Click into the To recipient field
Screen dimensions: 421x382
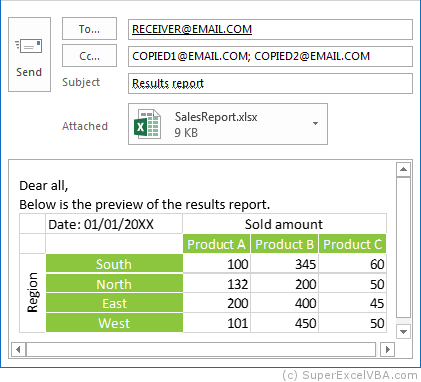pyautogui.click(x=270, y=29)
